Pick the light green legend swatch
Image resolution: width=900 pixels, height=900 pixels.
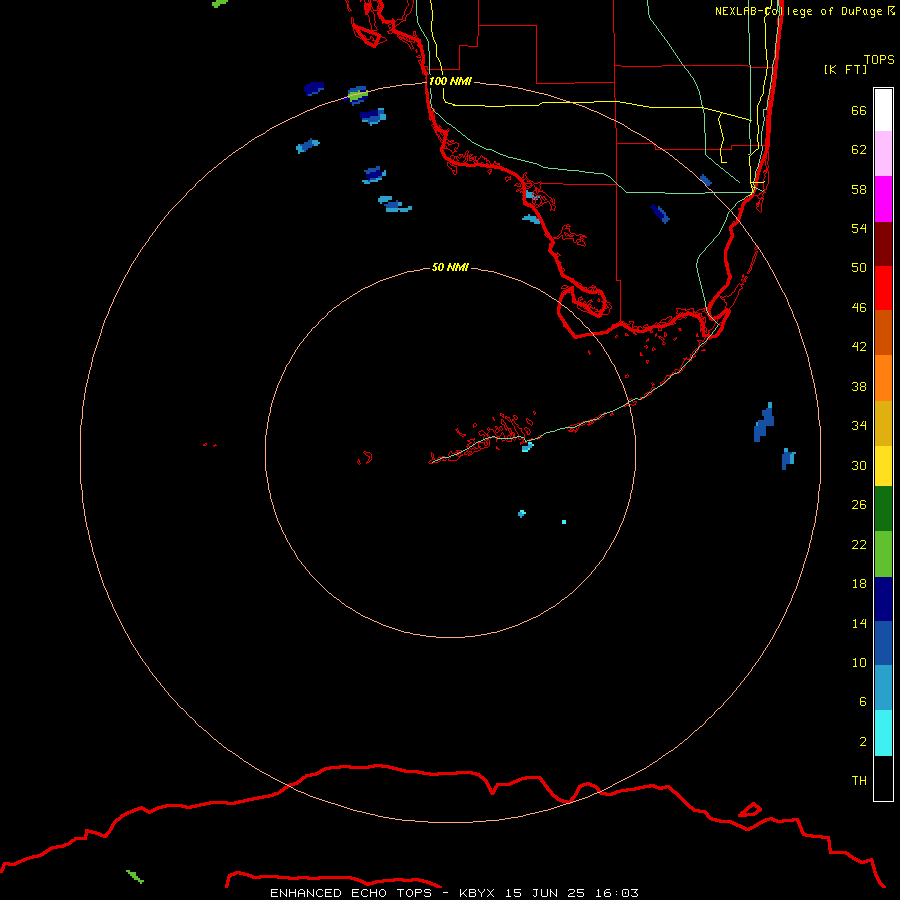point(883,554)
